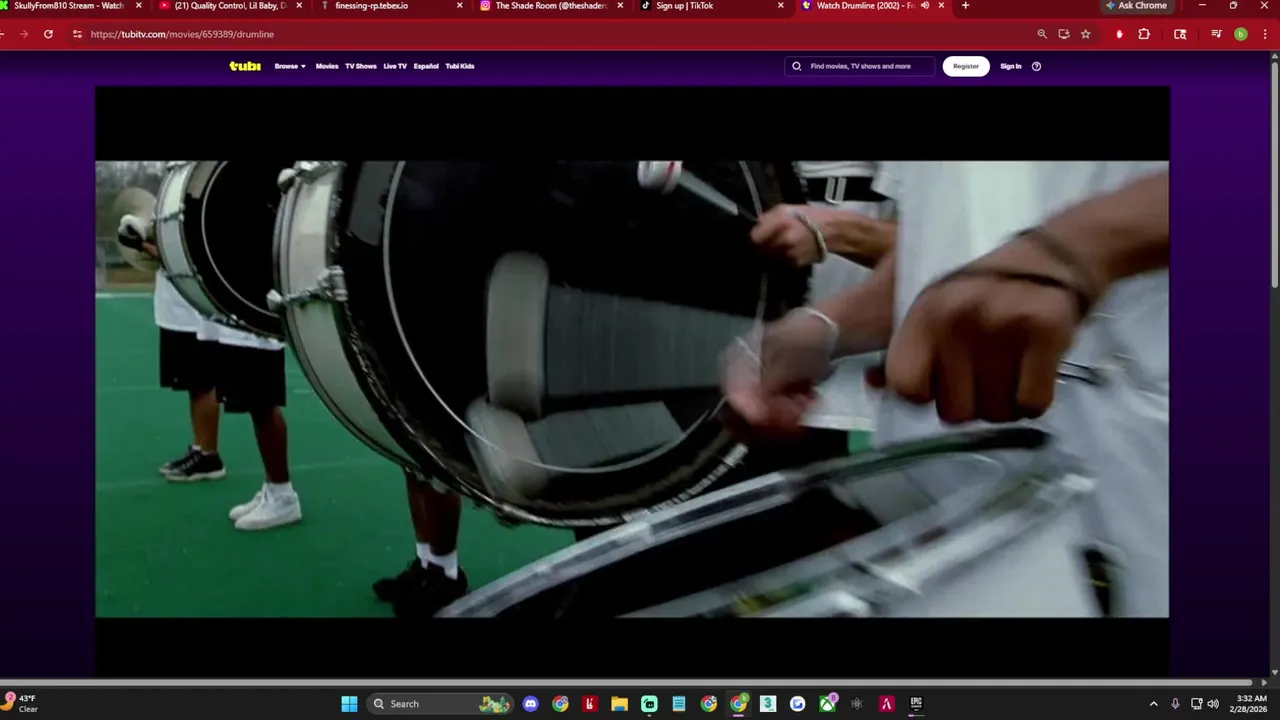Reload the page
Image resolution: width=1280 pixels, height=720 pixels.
(x=48, y=34)
